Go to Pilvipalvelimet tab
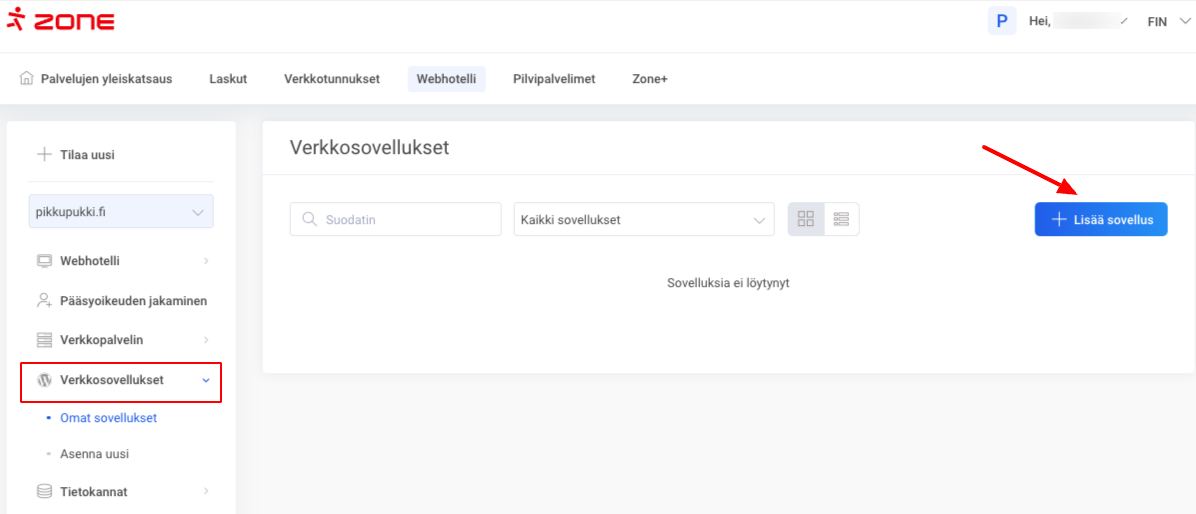1196x514 pixels. click(554, 79)
